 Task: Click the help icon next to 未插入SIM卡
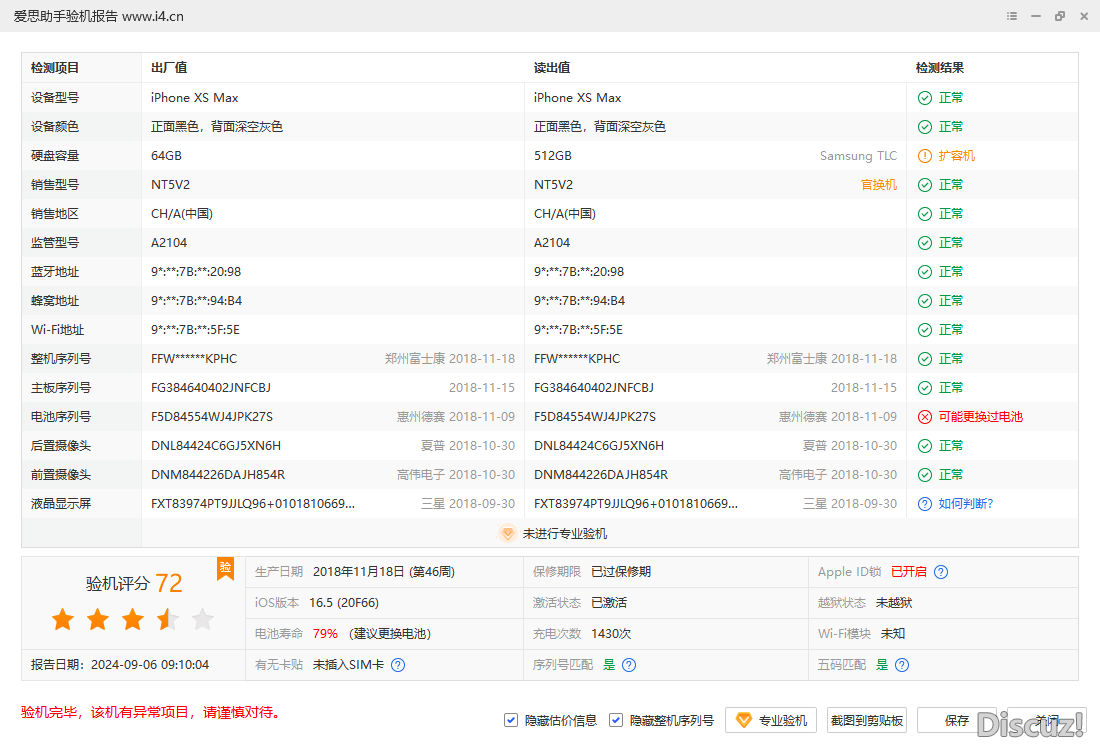coord(398,665)
